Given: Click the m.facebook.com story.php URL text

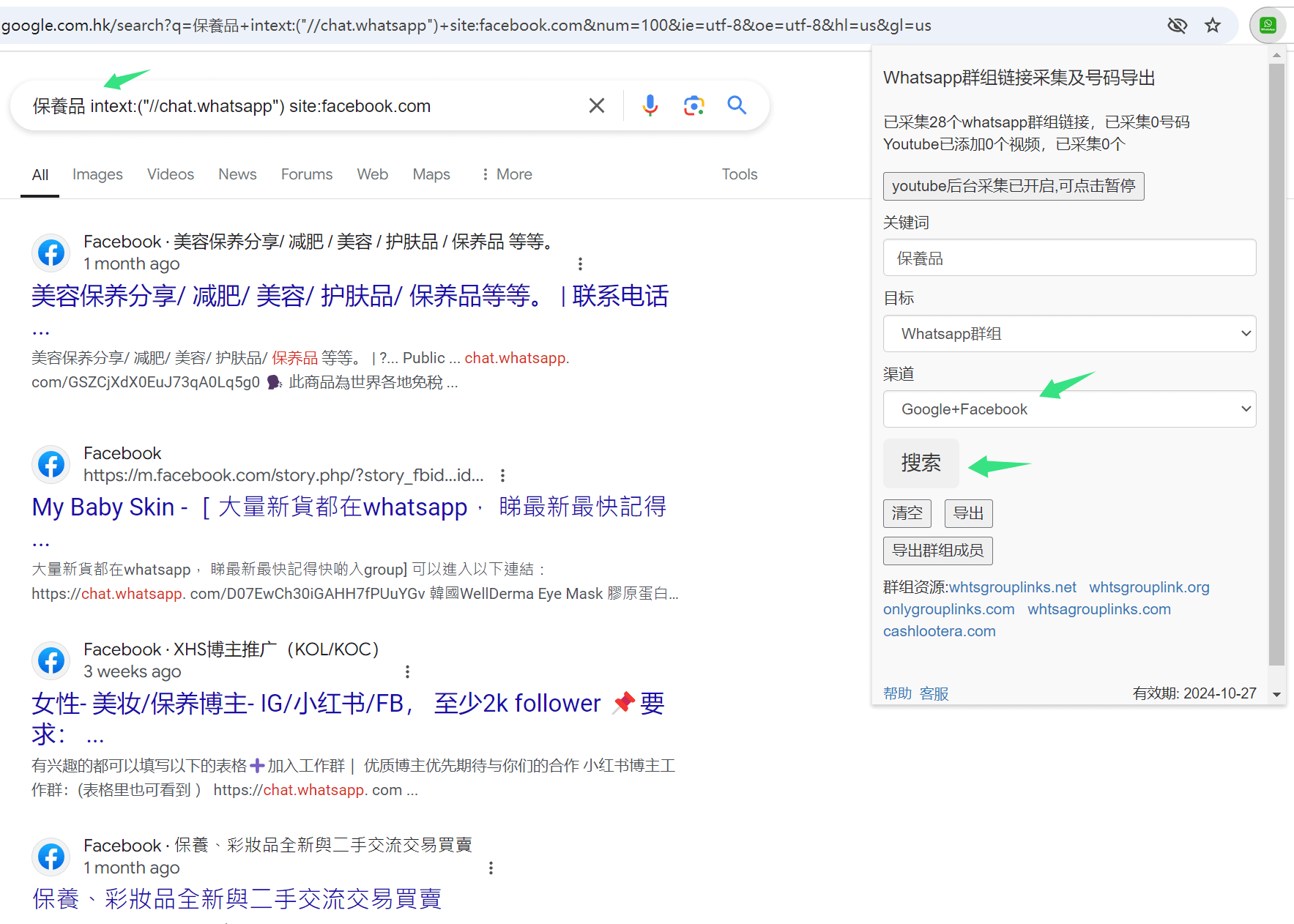Looking at the screenshot, I should pyautogui.click(x=283, y=475).
